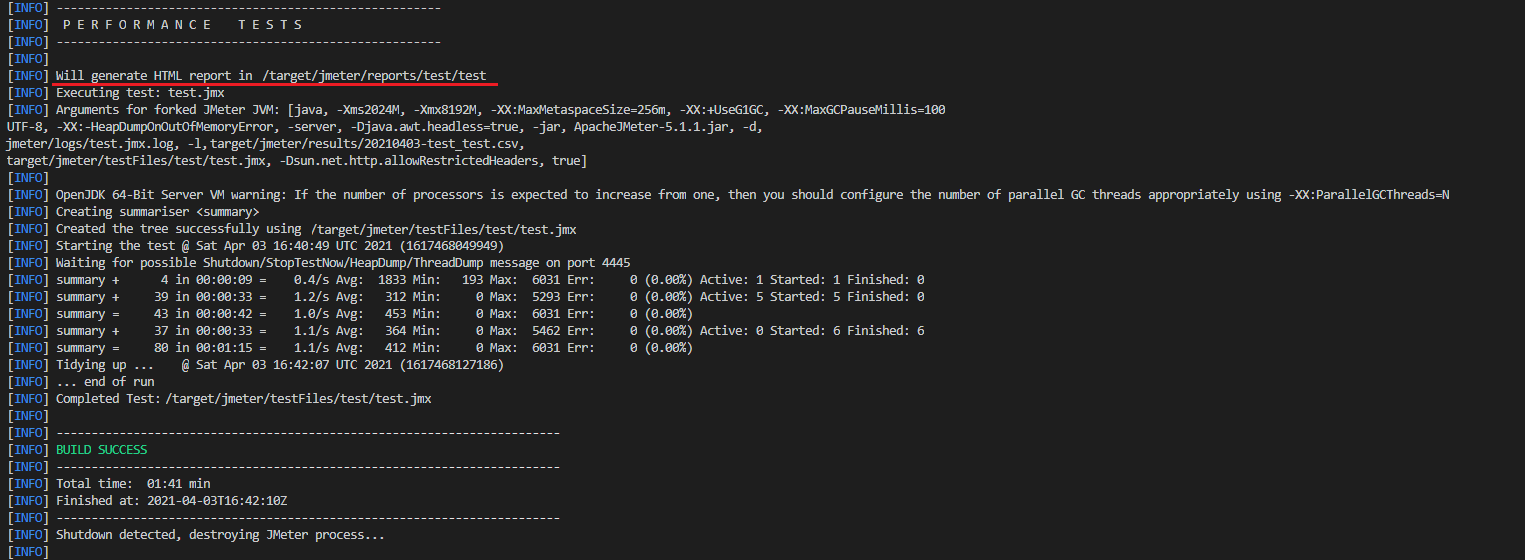The width and height of the screenshot is (1525, 560).
Task: Click the 'Arguments for forked JMeter JVM' line
Action: click(500, 110)
